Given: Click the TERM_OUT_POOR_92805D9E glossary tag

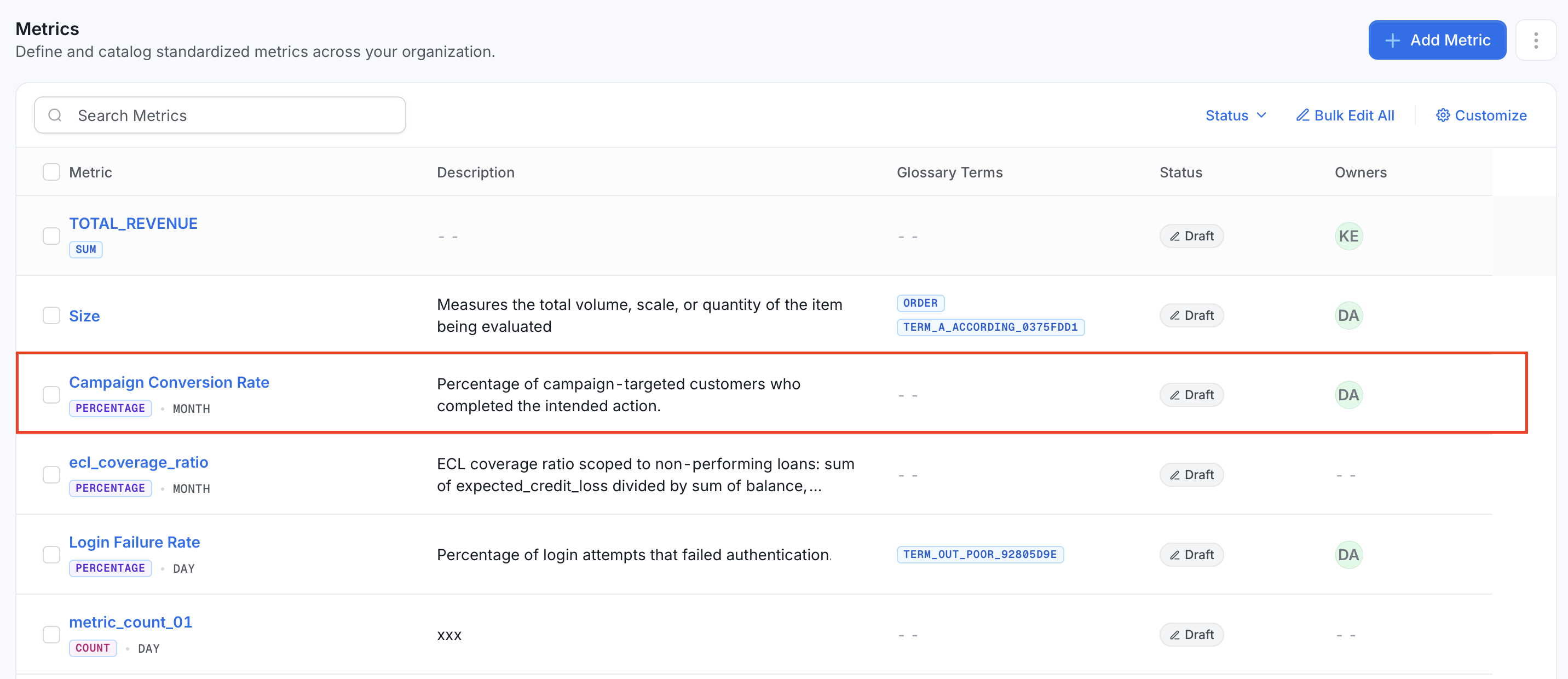Looking at the screenshot, I should point(980,554).
